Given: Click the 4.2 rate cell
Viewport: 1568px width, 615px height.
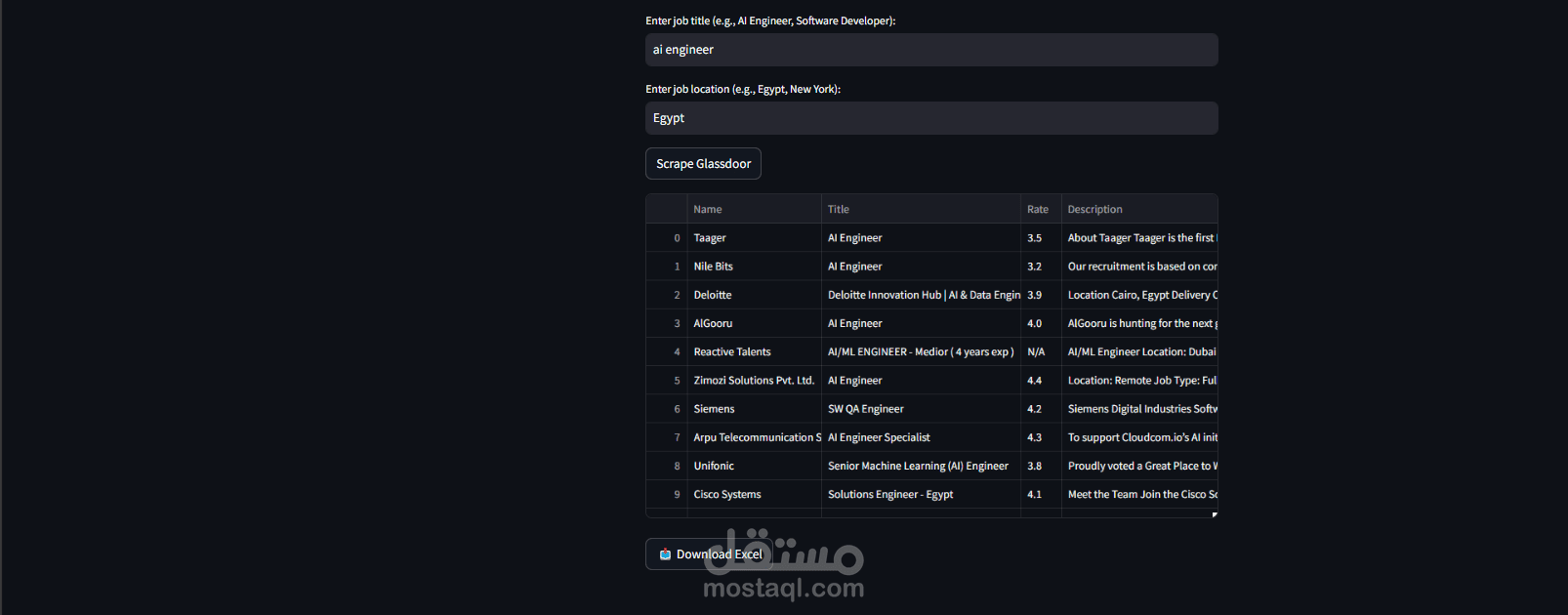Looking at the screenshot, I should coord(1041,409).
